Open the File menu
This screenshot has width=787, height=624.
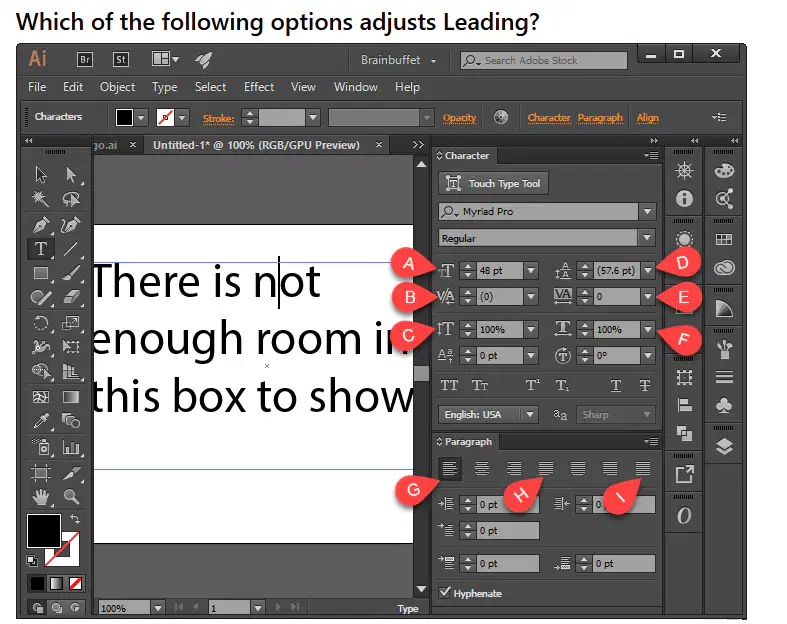37,87
